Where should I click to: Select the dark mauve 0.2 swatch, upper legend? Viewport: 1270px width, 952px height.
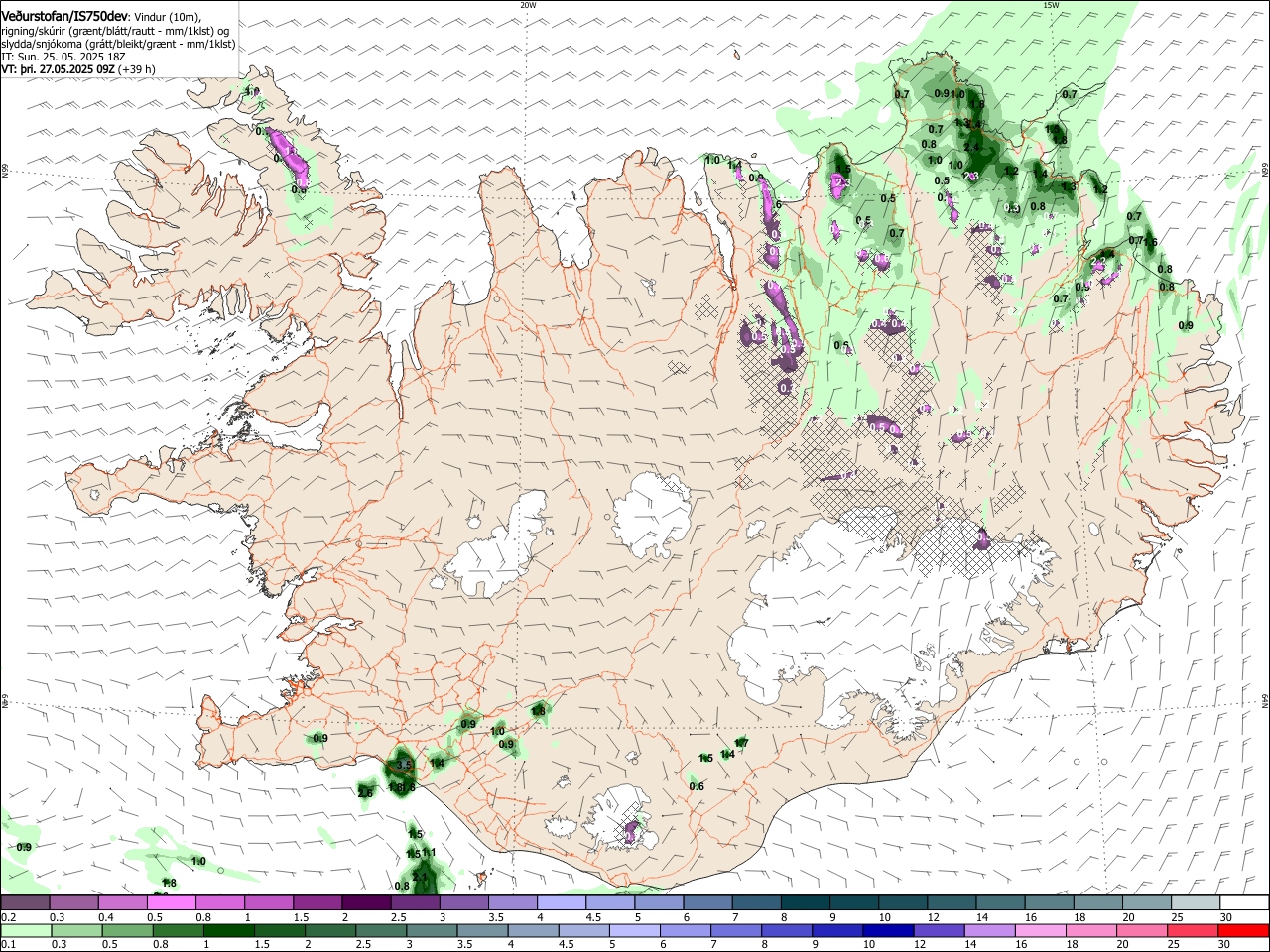pos(25,902)
